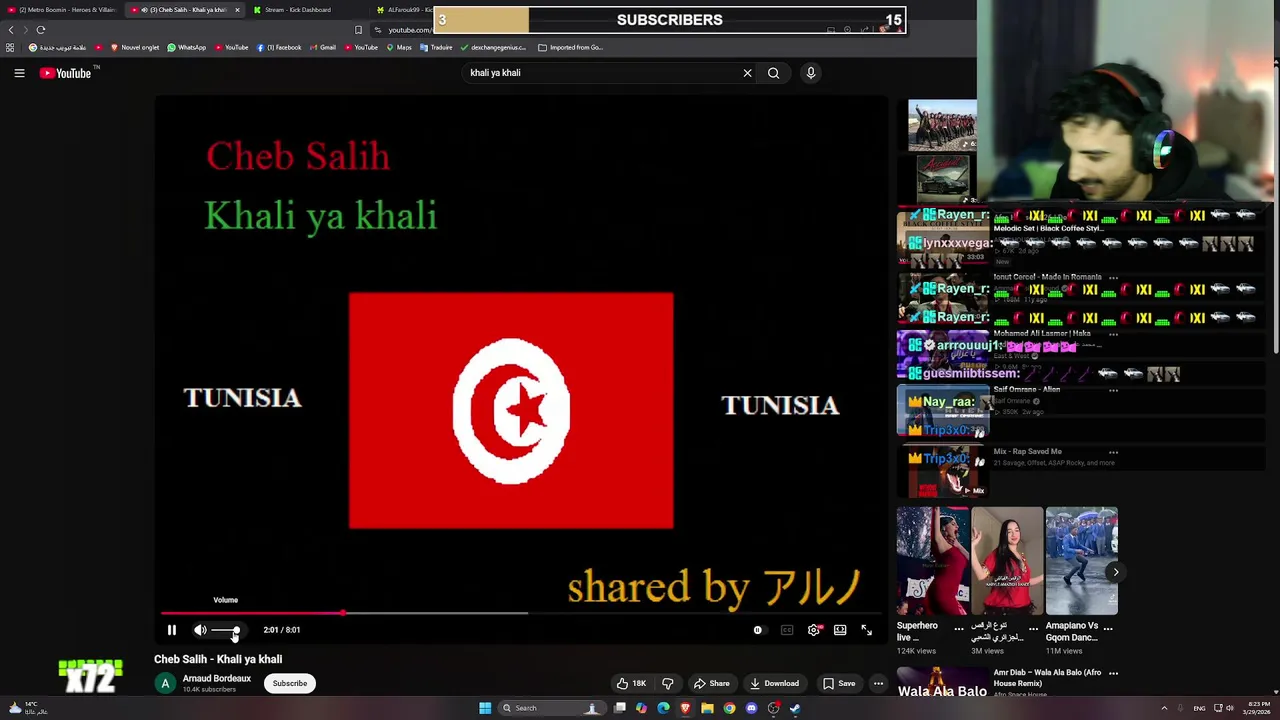Adjust the video volume slider
This screenshot has height=720, width=1280.
click(x=226, y=630)
